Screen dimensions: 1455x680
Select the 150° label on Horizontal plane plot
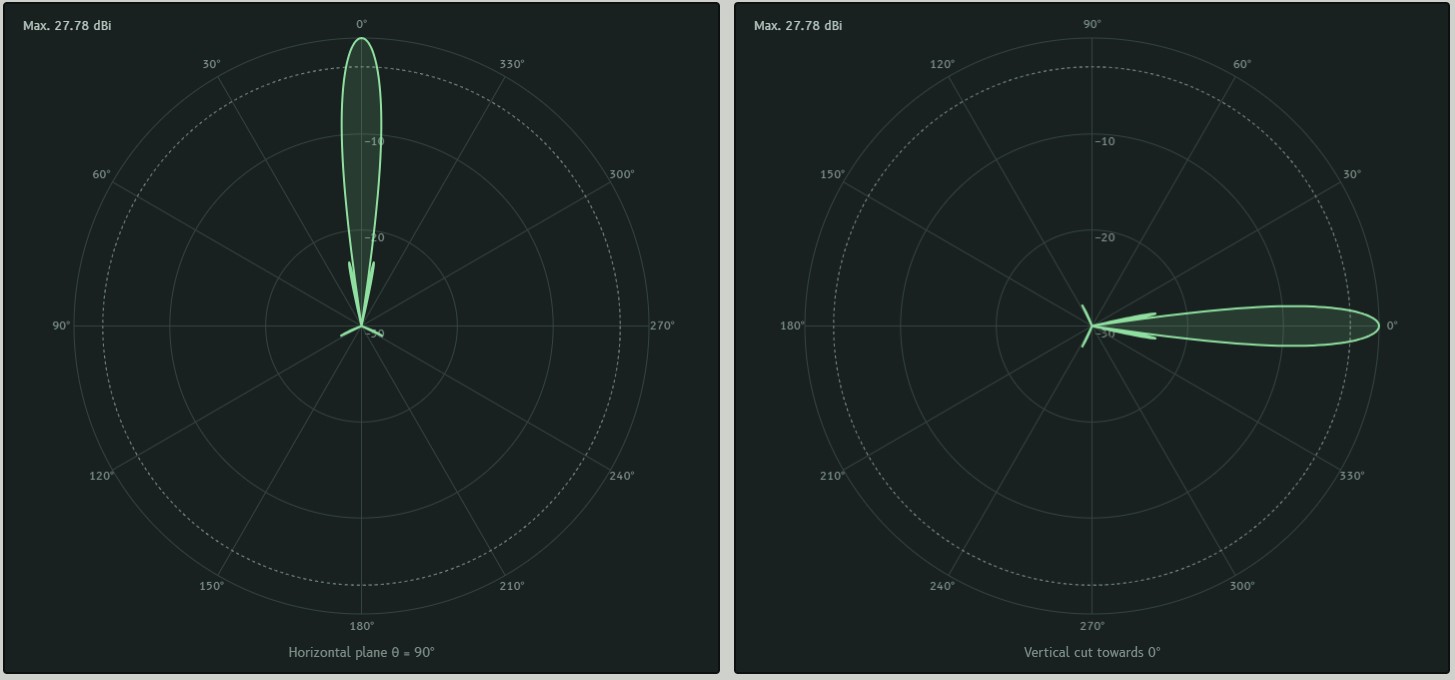point(211,586)
